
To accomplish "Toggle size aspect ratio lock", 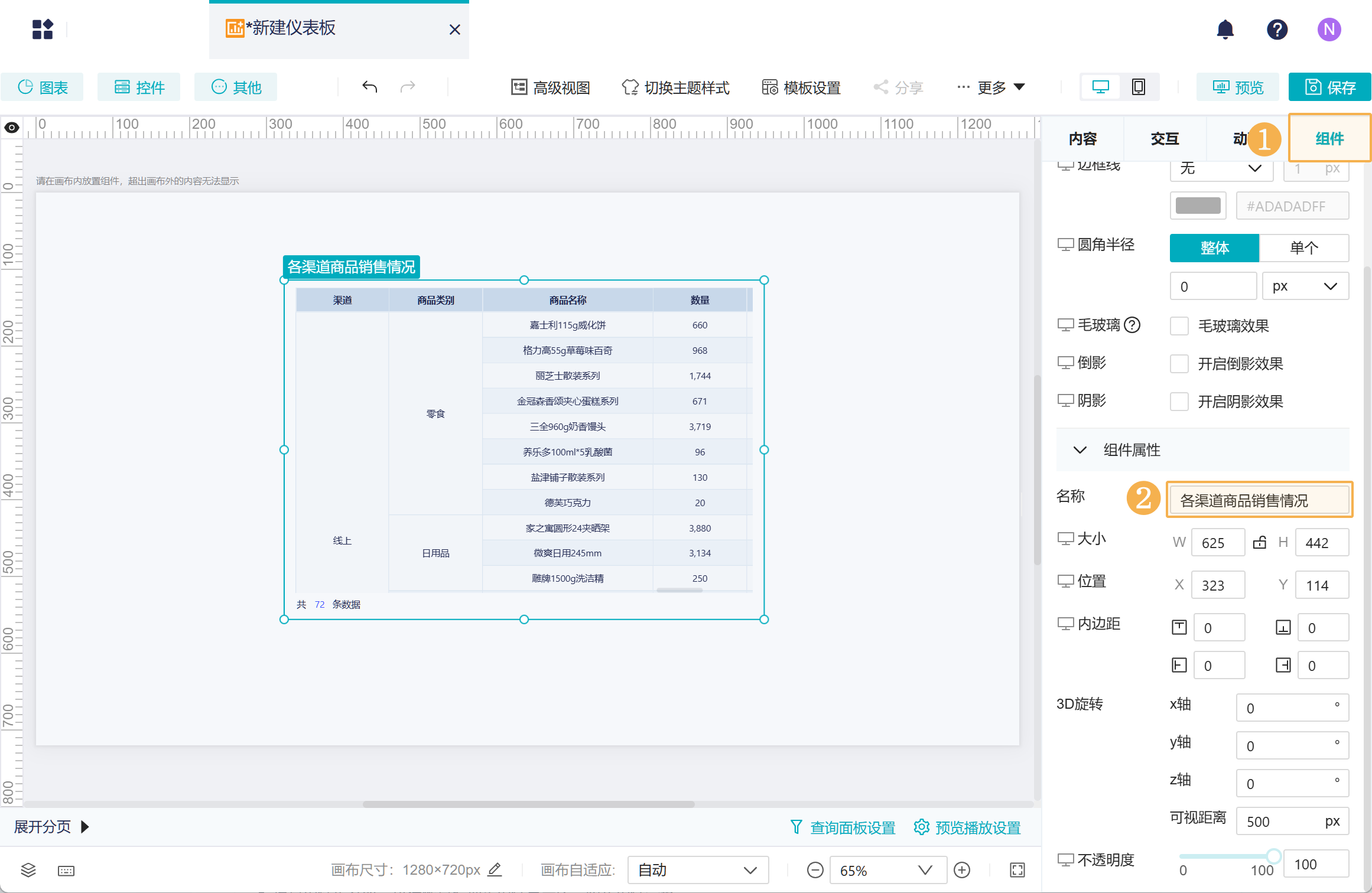I will 1260,542.
